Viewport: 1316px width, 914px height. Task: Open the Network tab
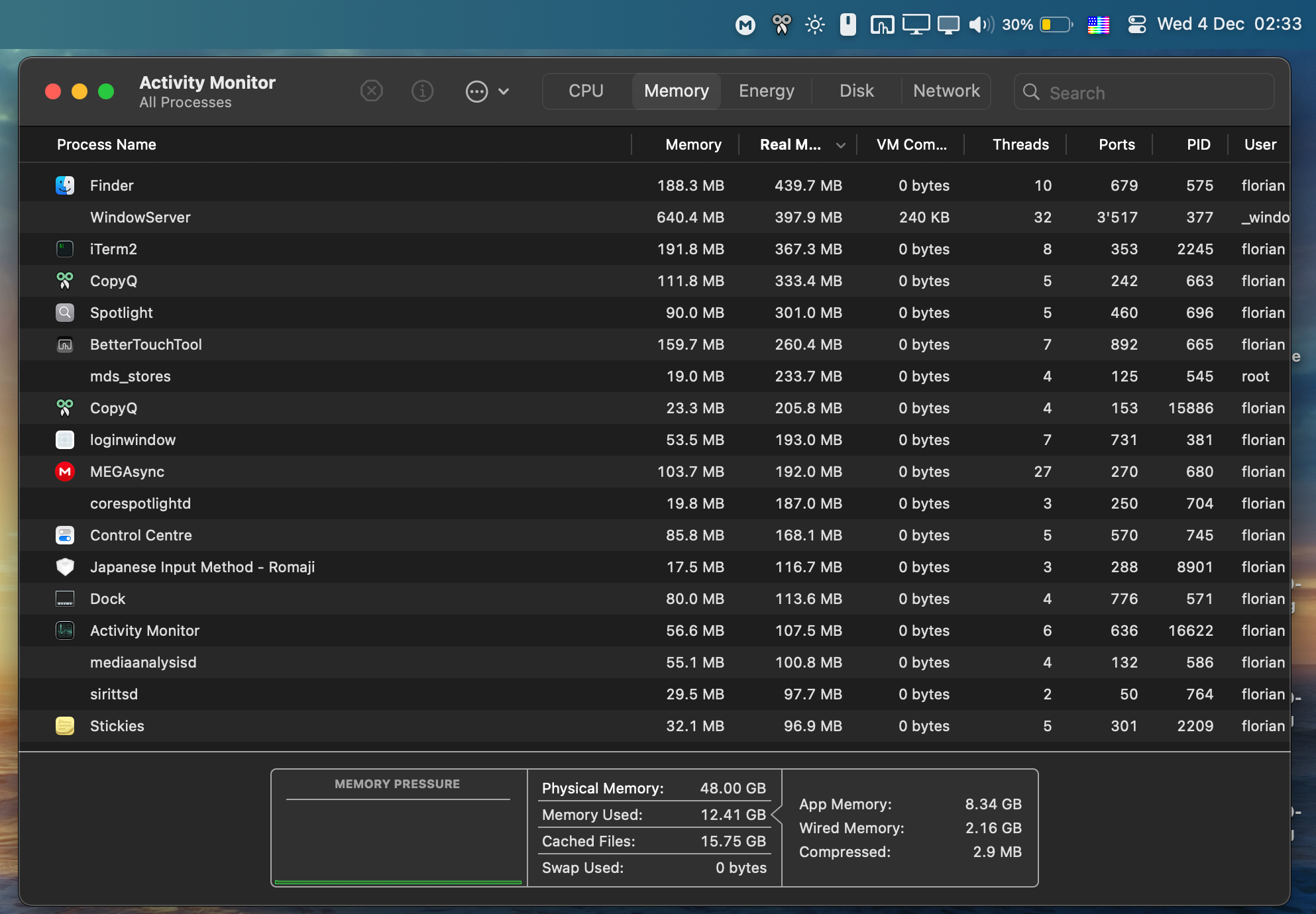[x=946, y=91]
